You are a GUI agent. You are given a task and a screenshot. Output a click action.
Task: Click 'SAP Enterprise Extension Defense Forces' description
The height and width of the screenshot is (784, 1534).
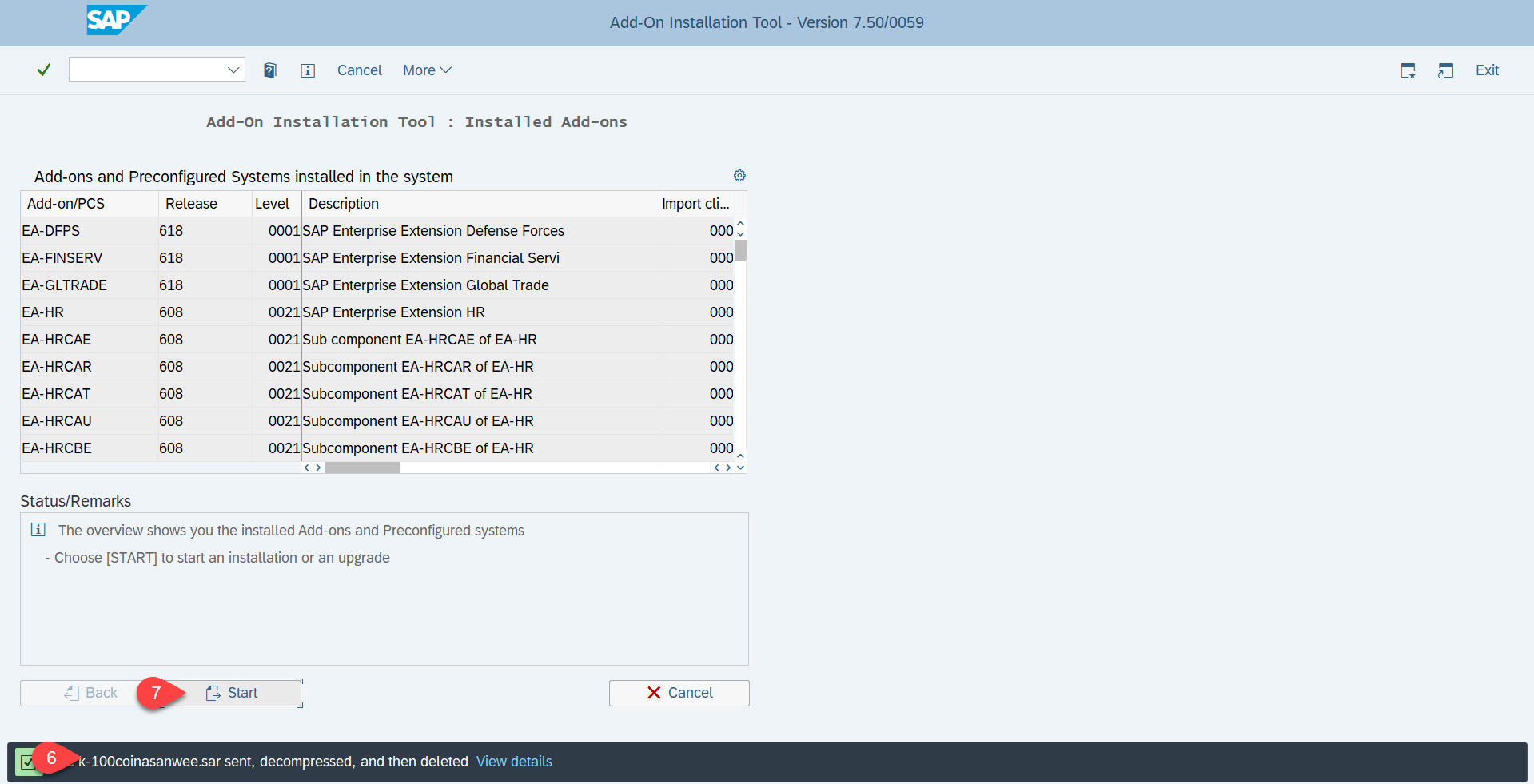coord(433,231)
